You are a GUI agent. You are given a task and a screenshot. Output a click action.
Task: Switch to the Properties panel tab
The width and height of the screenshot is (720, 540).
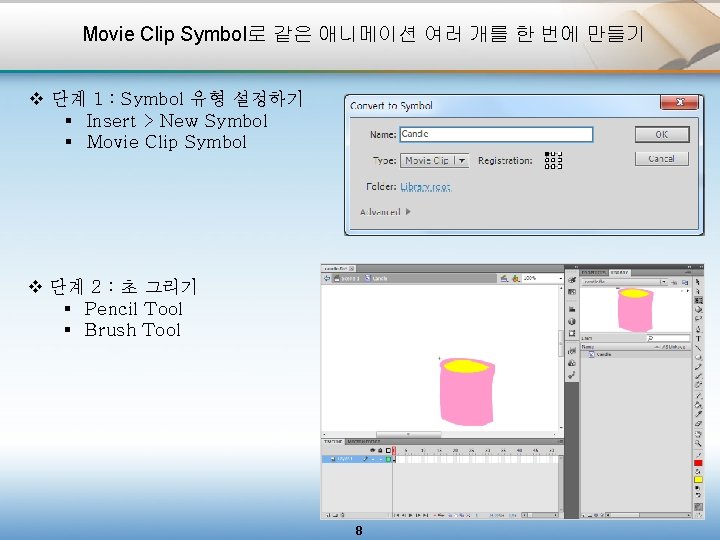click(x=594, y=272)
